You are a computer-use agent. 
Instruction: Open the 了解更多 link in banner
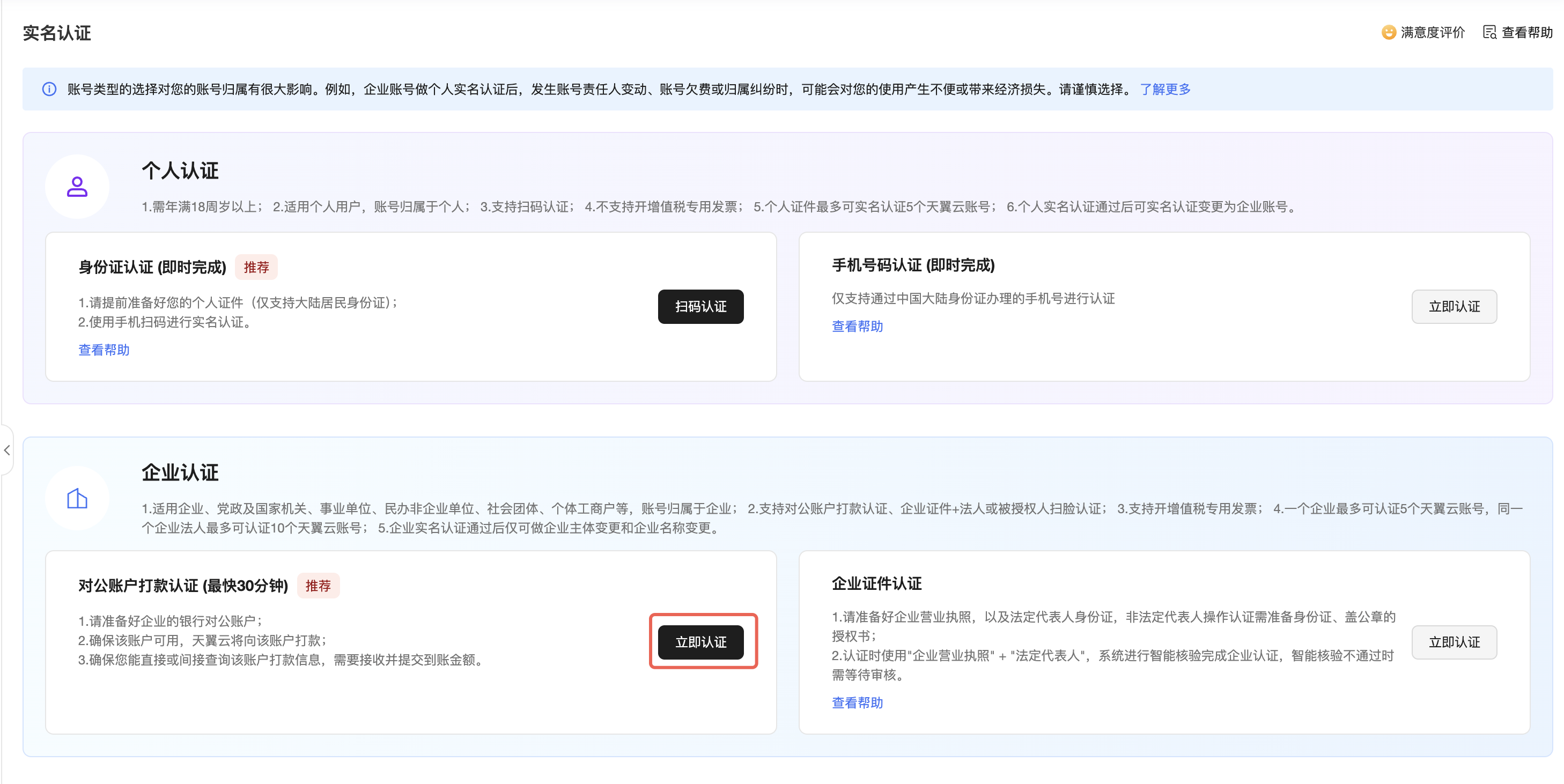pos(1165,89)
